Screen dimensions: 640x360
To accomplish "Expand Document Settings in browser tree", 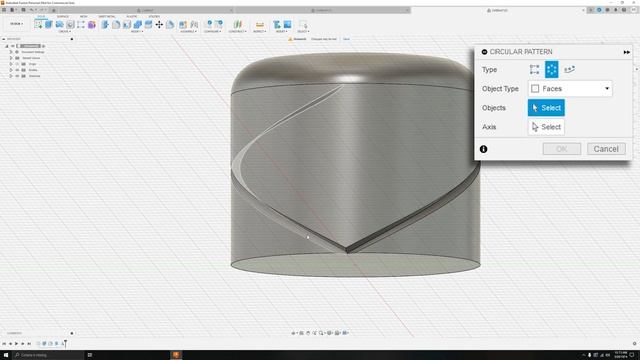I will [x=11, y=52].
